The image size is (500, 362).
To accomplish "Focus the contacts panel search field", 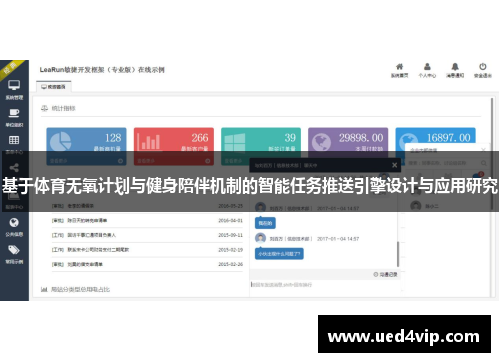I will point(443,163).
